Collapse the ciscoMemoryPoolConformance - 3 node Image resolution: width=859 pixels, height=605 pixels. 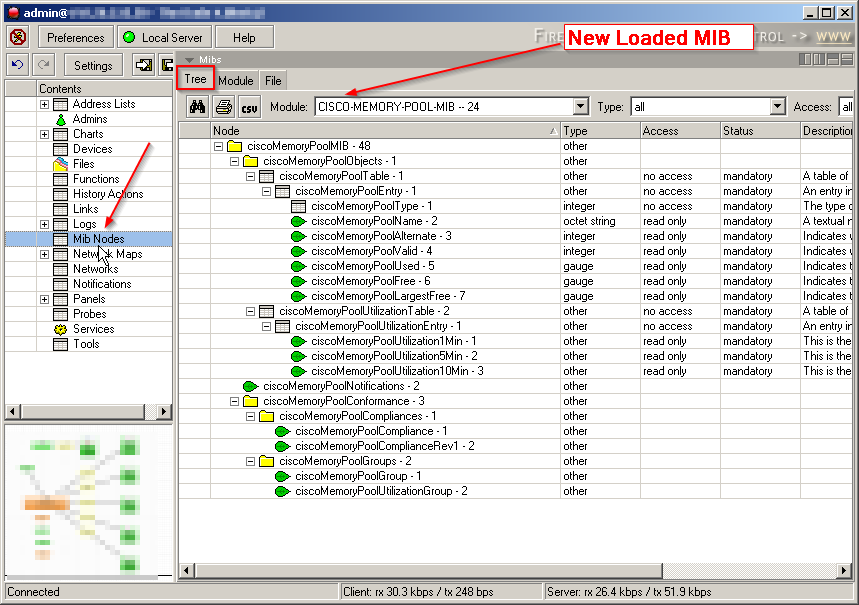click(x=234, y=401)
